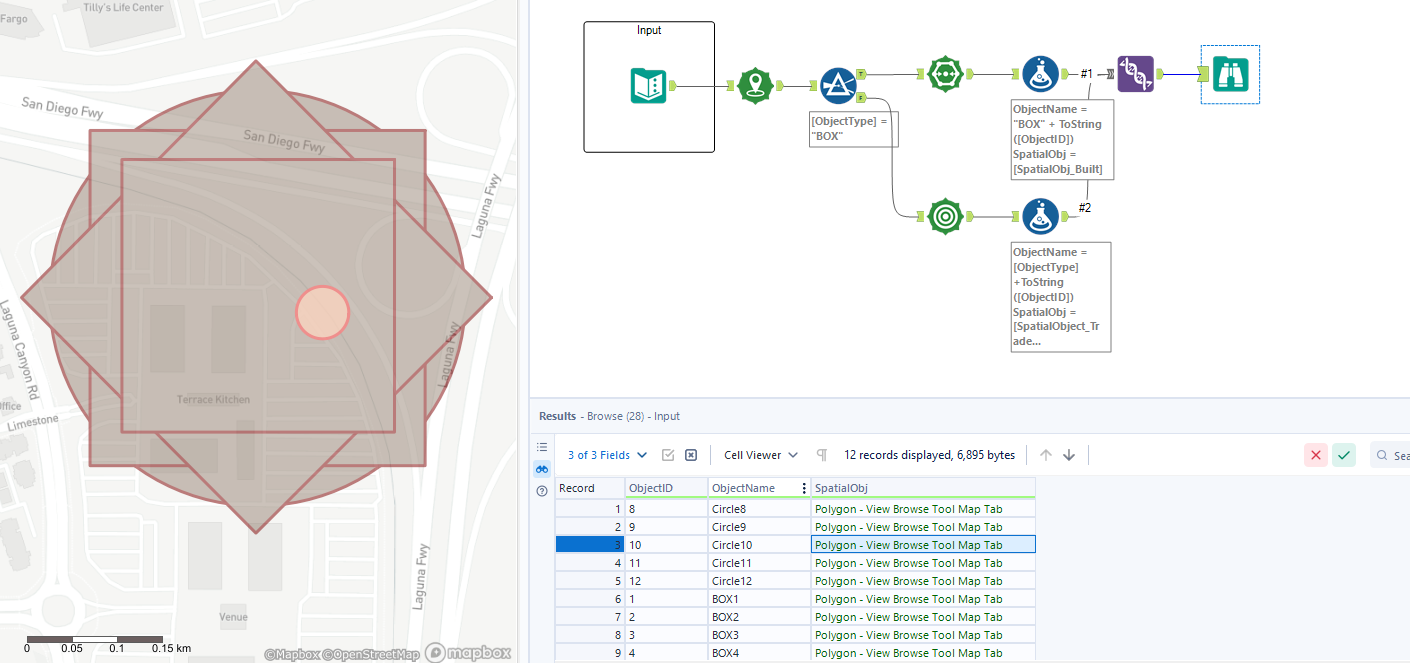Switch to map view in the Results panel
Screen dimensions: 1410x663
541,469
